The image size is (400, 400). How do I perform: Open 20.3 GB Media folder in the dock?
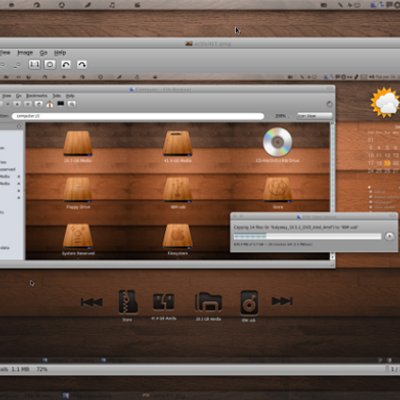click(209, 302)
